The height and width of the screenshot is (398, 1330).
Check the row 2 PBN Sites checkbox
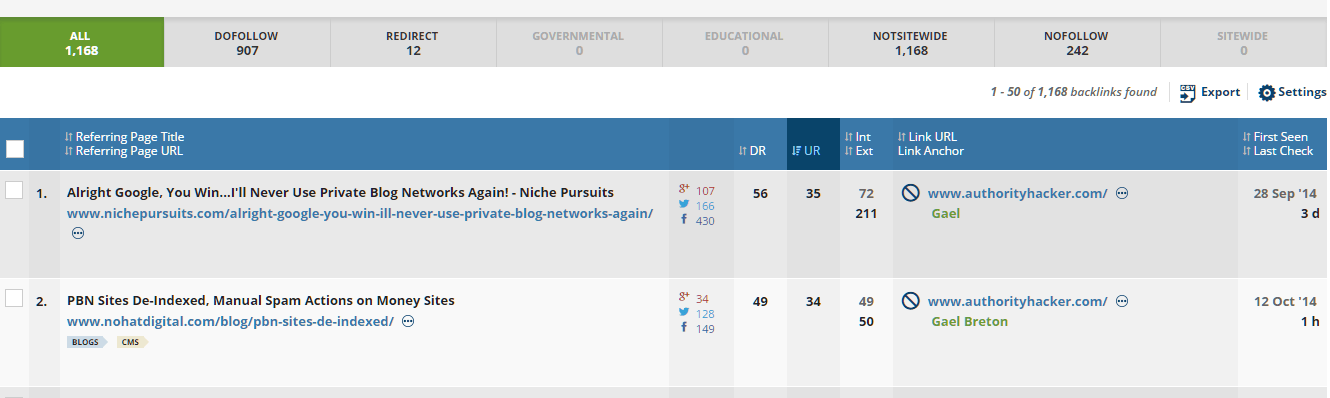14,297
